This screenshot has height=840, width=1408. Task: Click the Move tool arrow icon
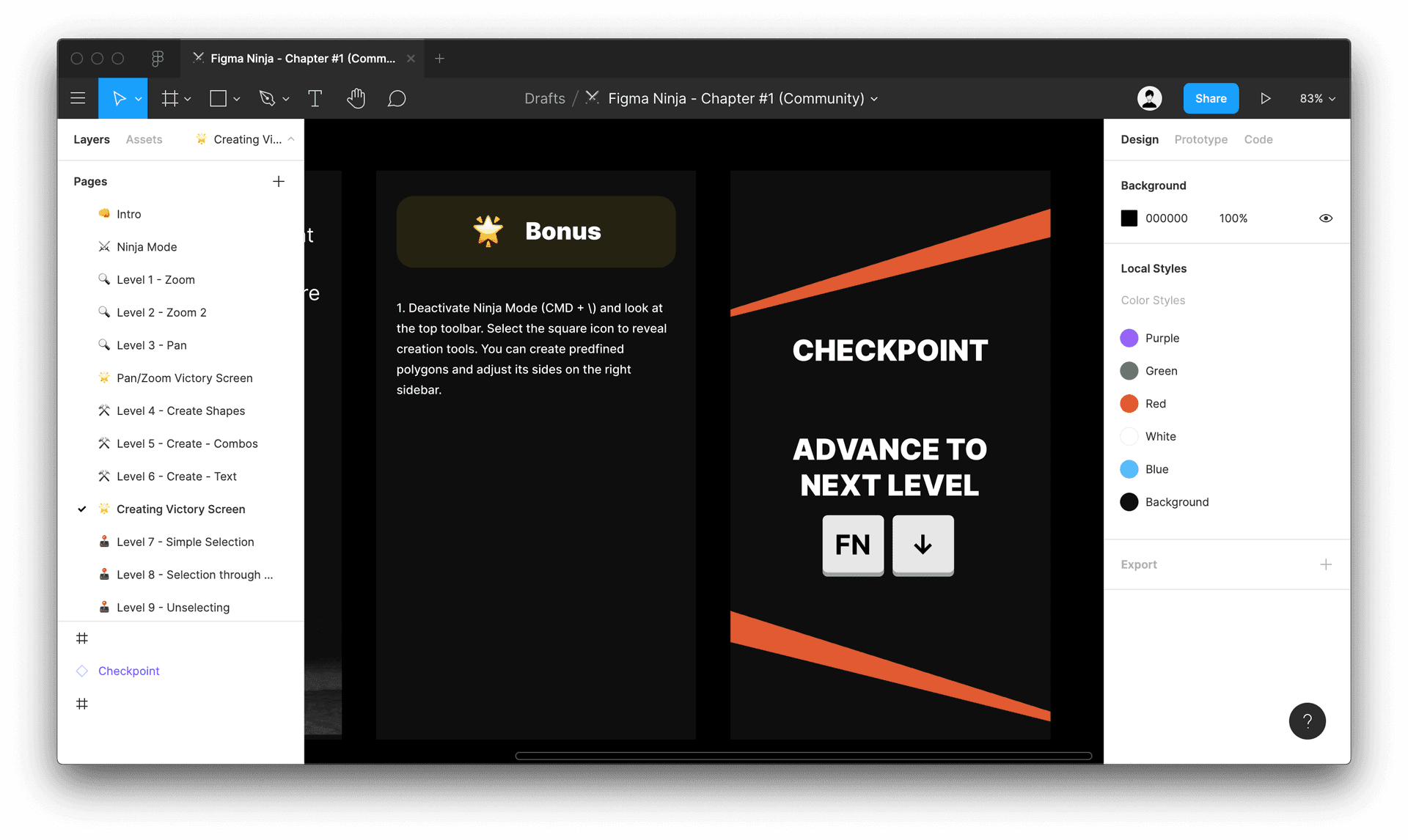[x=119, y=98]
